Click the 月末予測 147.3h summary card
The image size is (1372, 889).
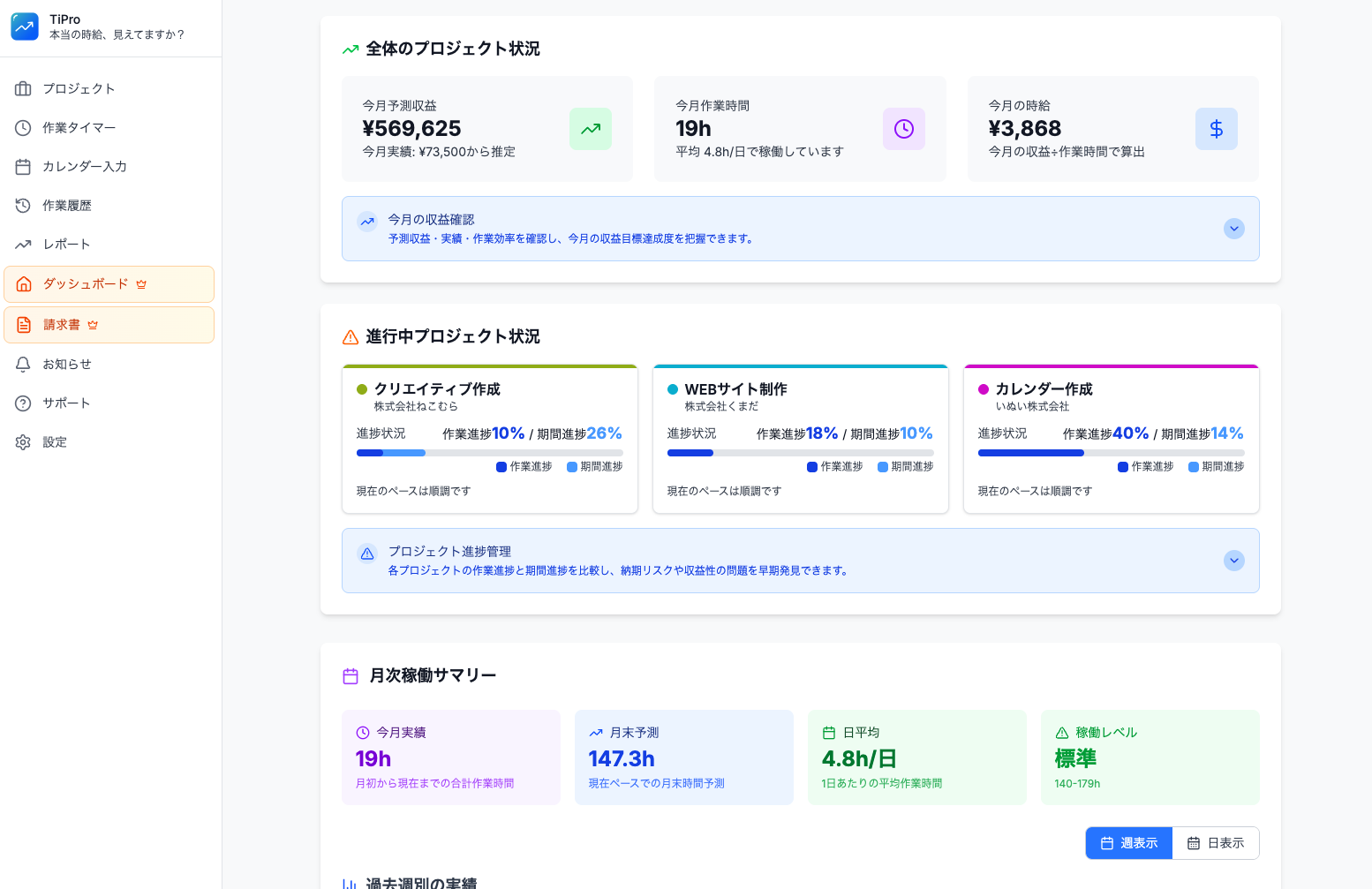pyautogui.click(x=683, y=757)
